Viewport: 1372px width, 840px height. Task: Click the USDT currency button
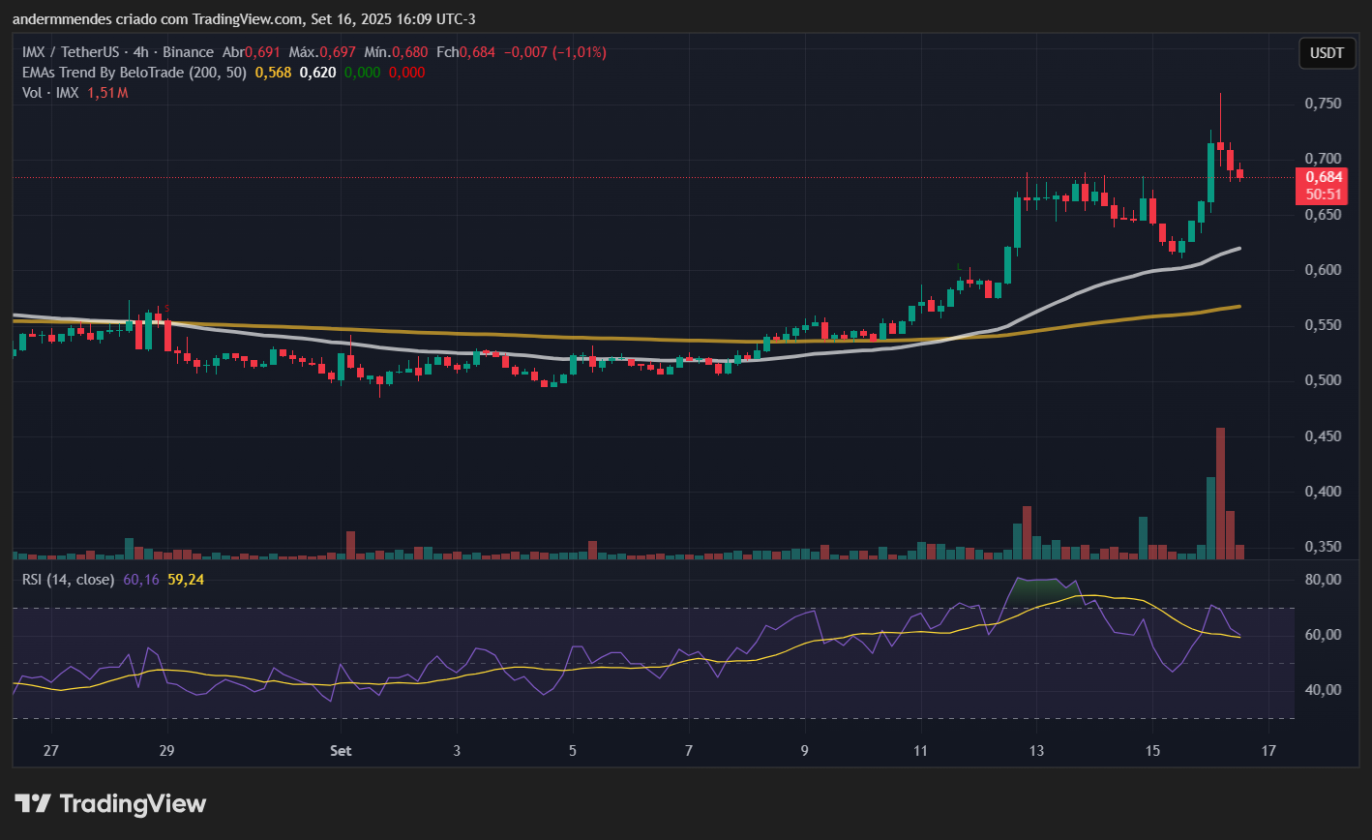click(1327, 53)
